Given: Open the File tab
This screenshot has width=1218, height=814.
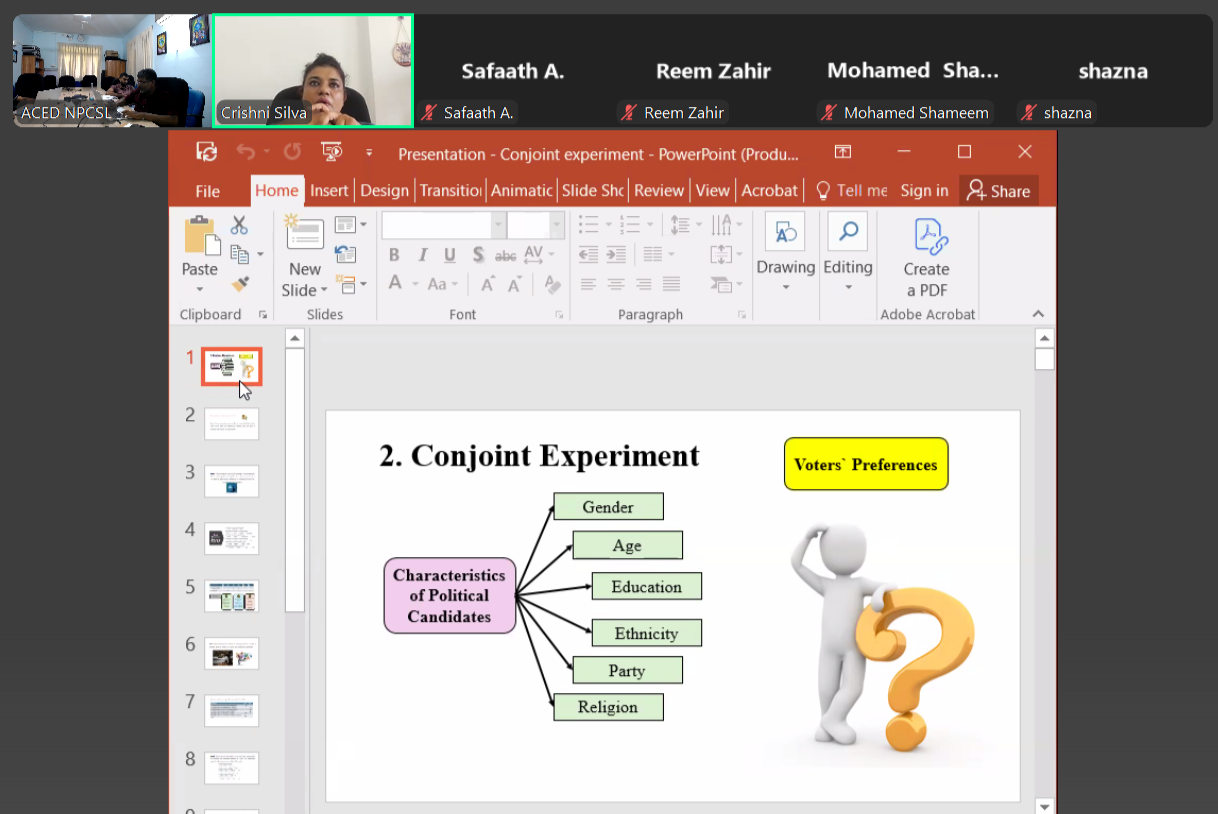Looking at the screenshot, I should pyautogui.click(x=208, y=191).
